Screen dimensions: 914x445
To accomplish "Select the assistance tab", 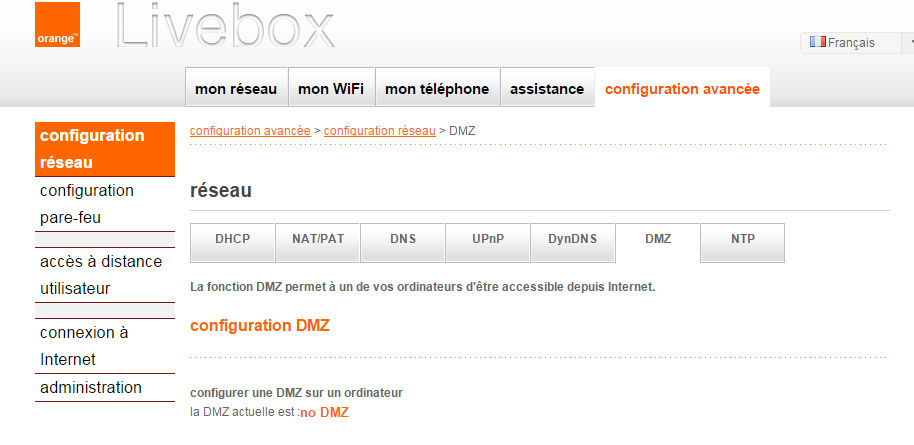I will (547, 89).
